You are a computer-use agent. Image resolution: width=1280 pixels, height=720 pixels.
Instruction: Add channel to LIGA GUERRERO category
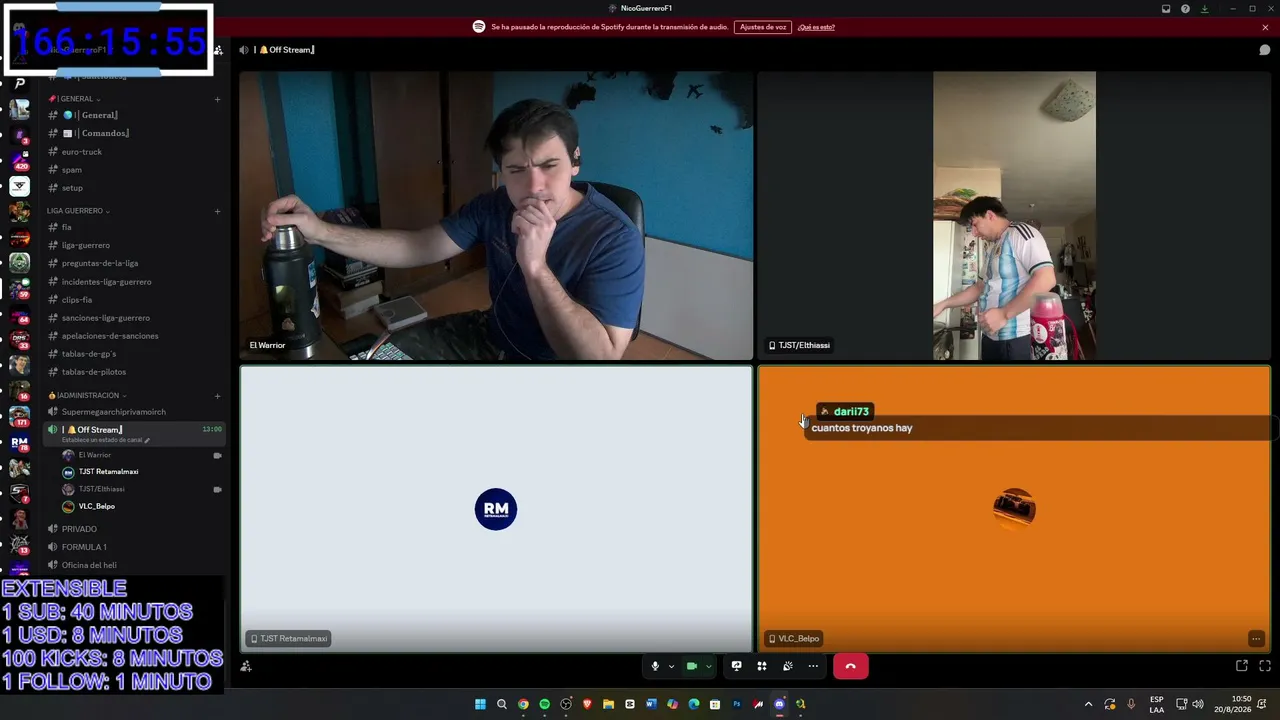(x=217, y=211)
